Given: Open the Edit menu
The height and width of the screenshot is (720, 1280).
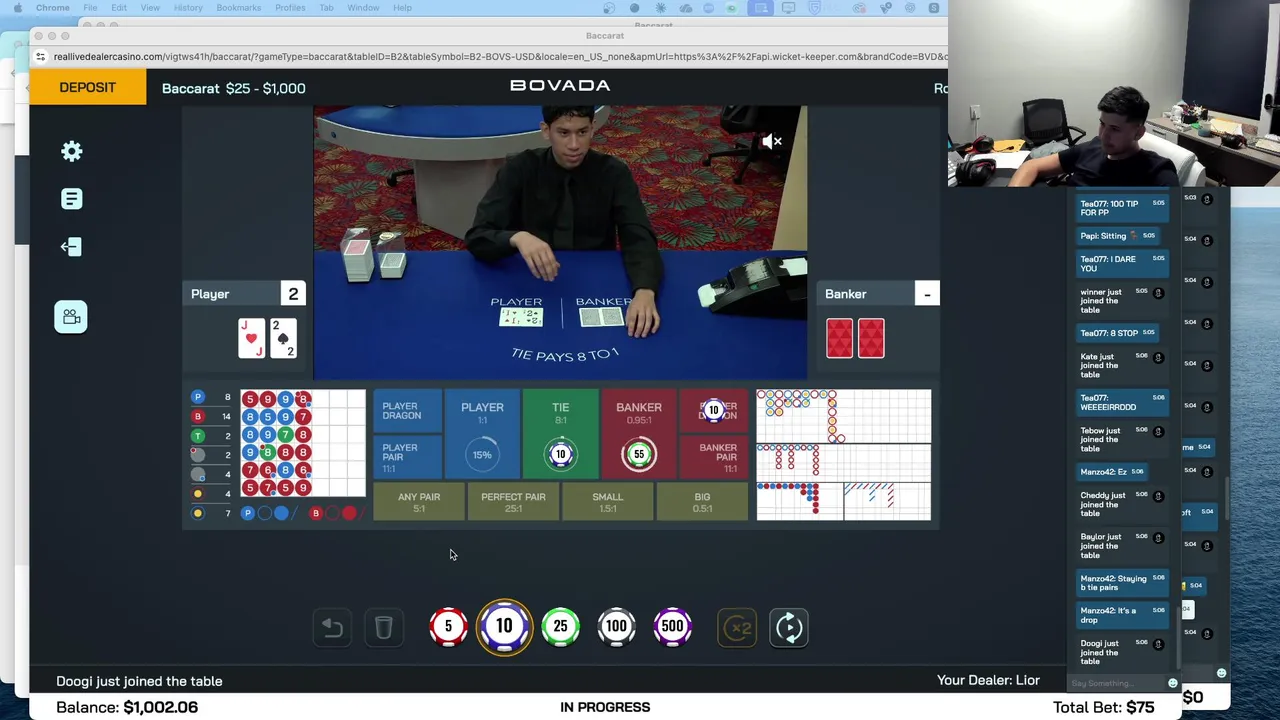Looking at the screenshot, I should [119, 8].
